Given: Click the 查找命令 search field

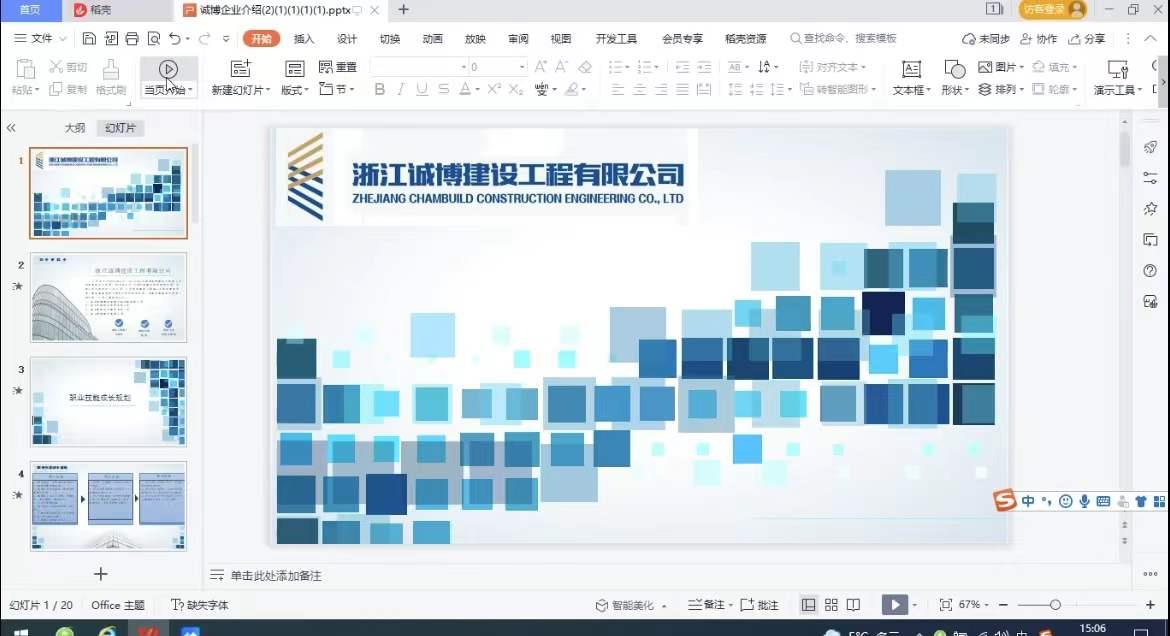Looking at the screenshot, I should [x=843, y=39].
